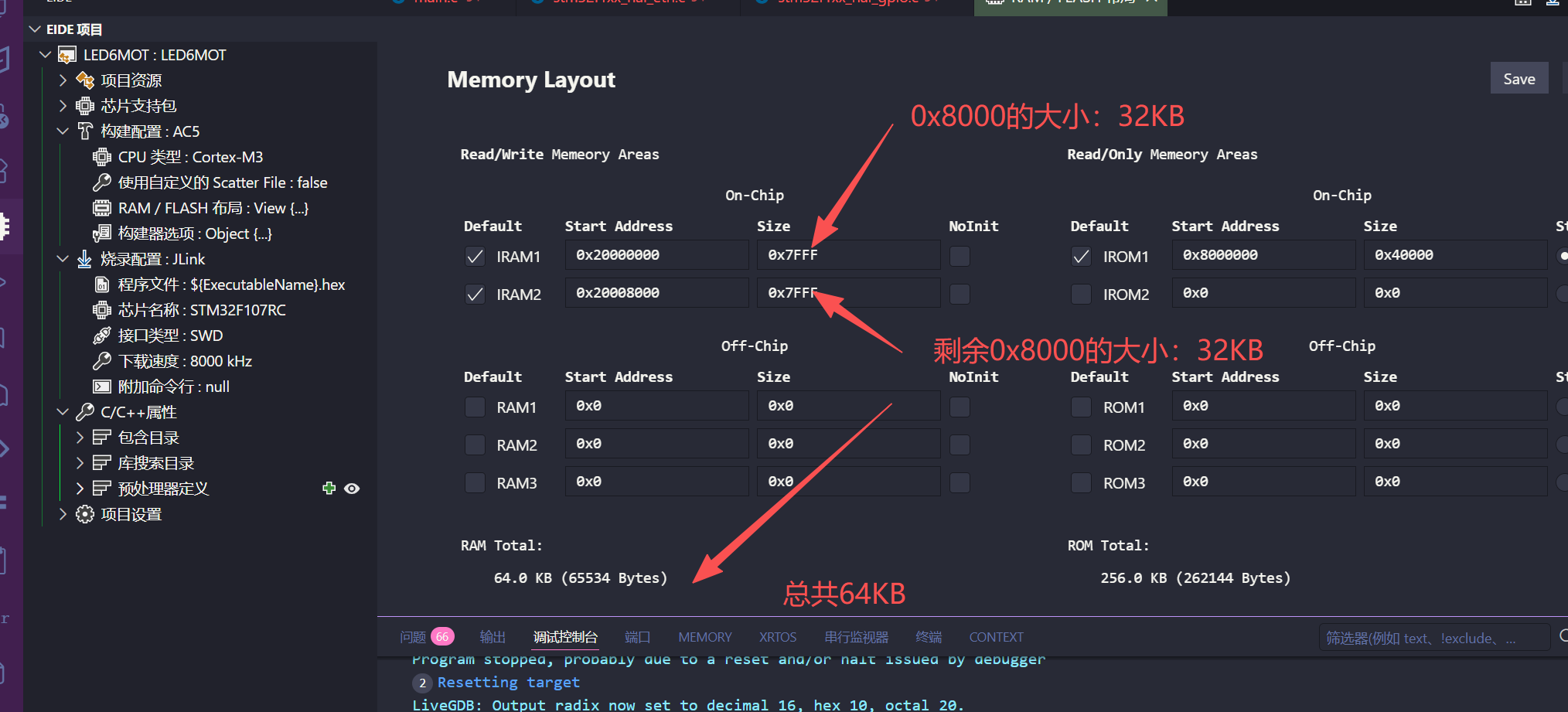
Task: Switch to the MEMORY panel tab
Action: tap(704, 637)
